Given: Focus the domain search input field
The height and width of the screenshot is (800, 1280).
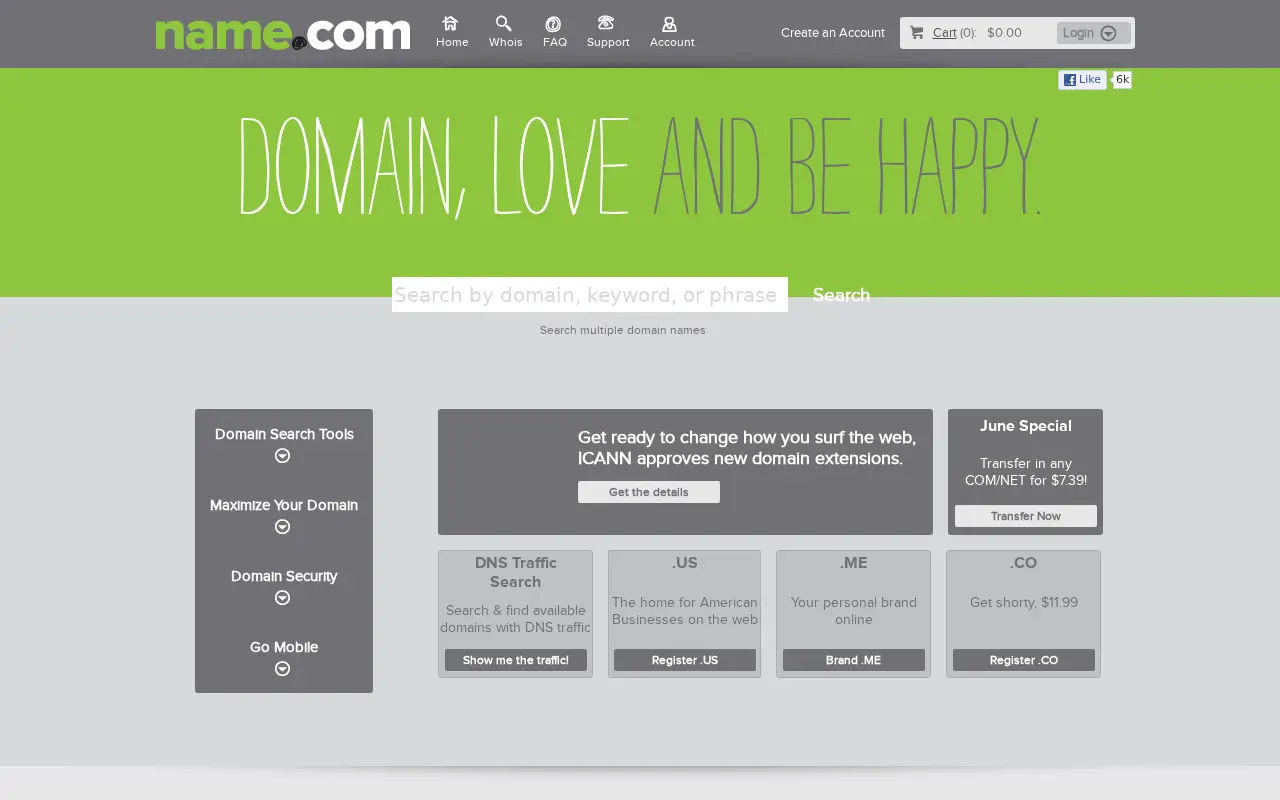Looking at the screenshot, I should tap(590, 295).
